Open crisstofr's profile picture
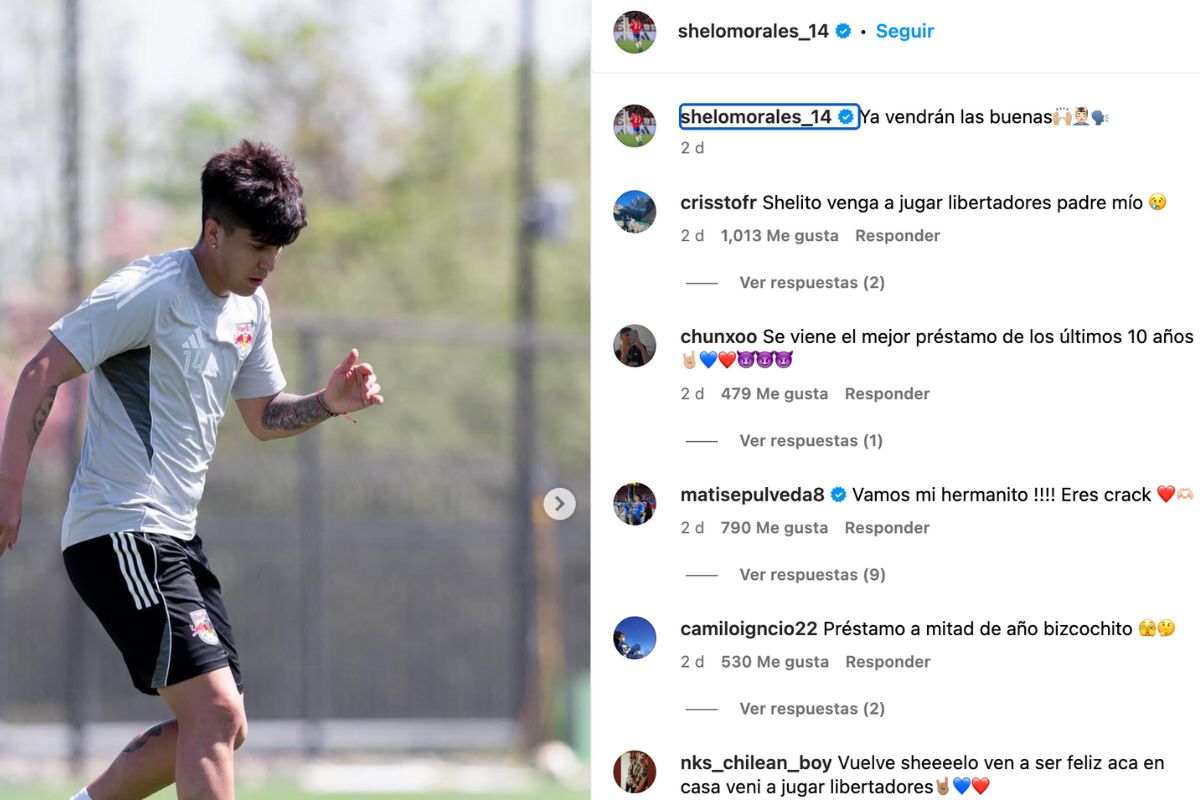1200x800 pixels. click(634, 211)
